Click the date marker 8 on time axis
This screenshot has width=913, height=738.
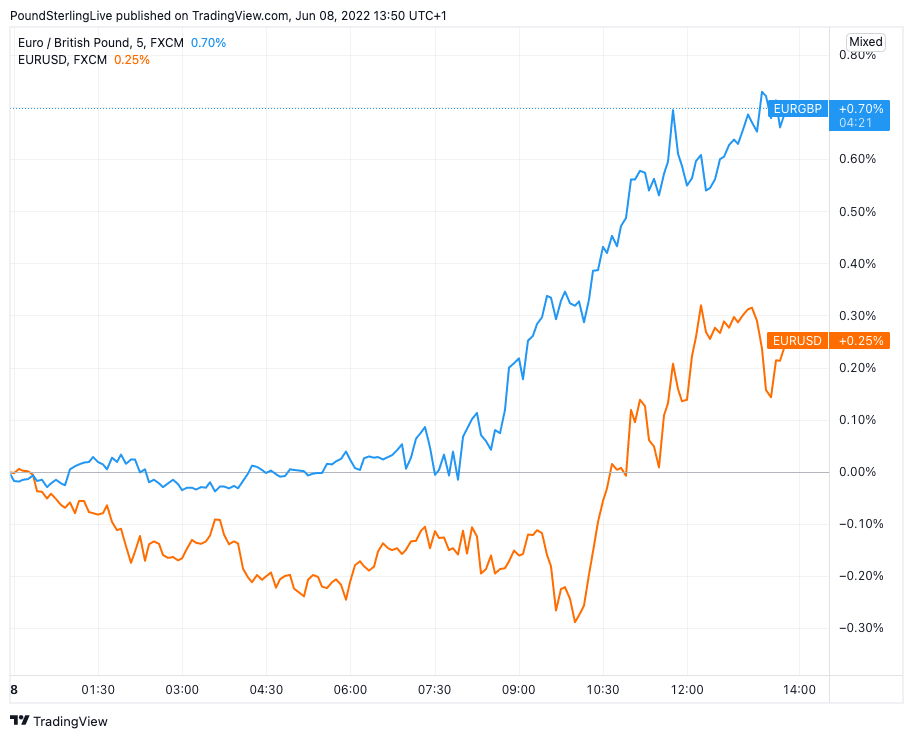coord(14,690)
